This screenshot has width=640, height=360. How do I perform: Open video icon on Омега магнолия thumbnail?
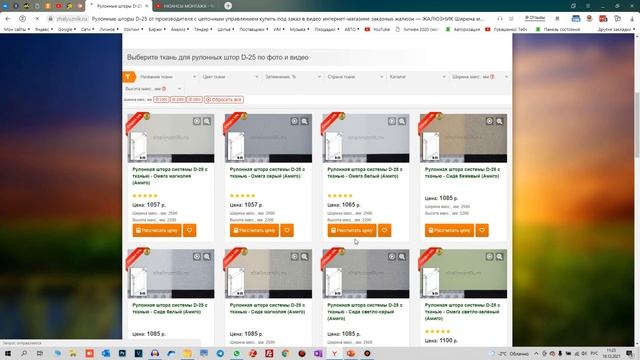(197, 121)
